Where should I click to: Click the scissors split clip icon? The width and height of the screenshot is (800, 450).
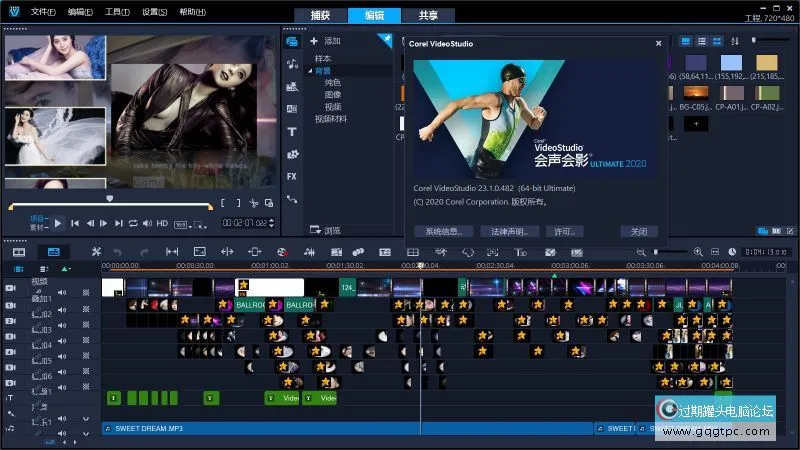tap(254, 203)
